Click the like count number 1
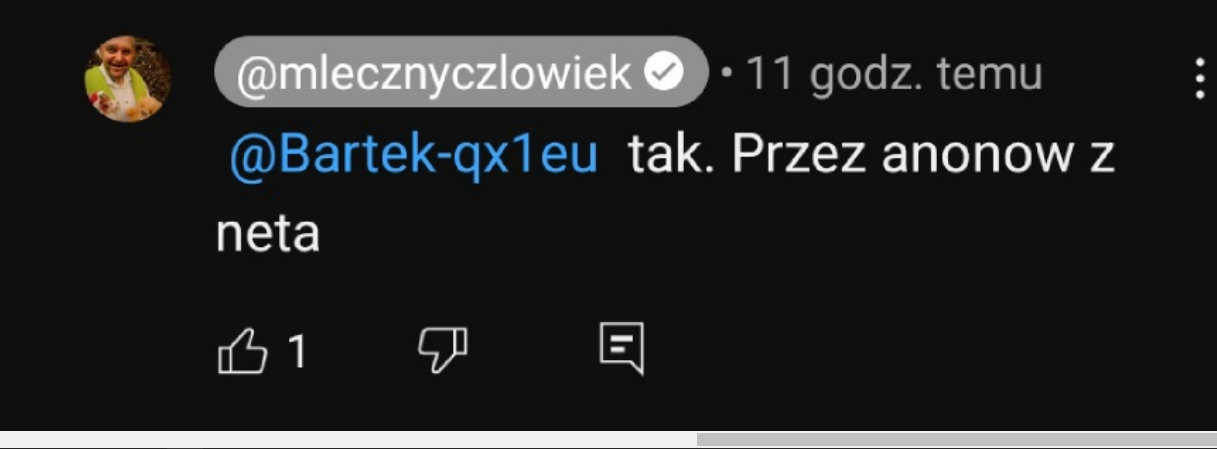The image size is (1217, 449). tap(296, 352)
